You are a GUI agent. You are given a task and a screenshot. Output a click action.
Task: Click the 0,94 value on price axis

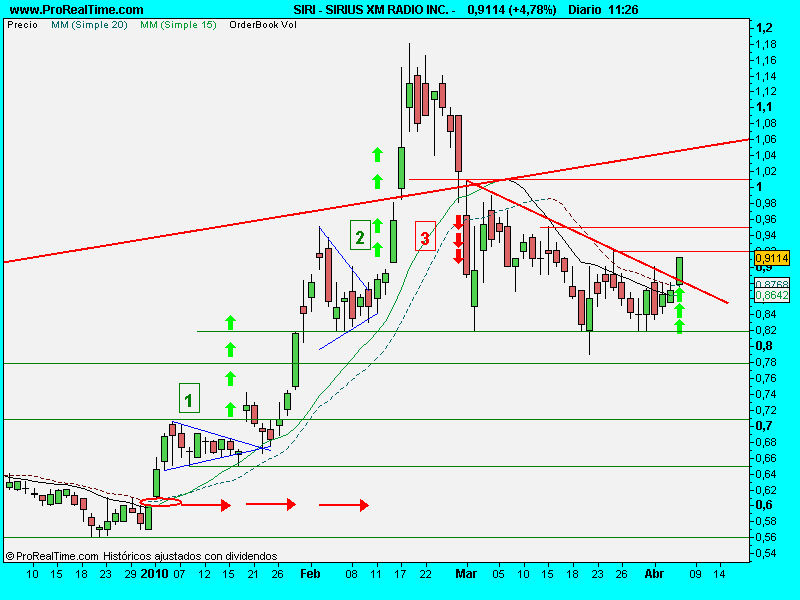tap(766, 235)
